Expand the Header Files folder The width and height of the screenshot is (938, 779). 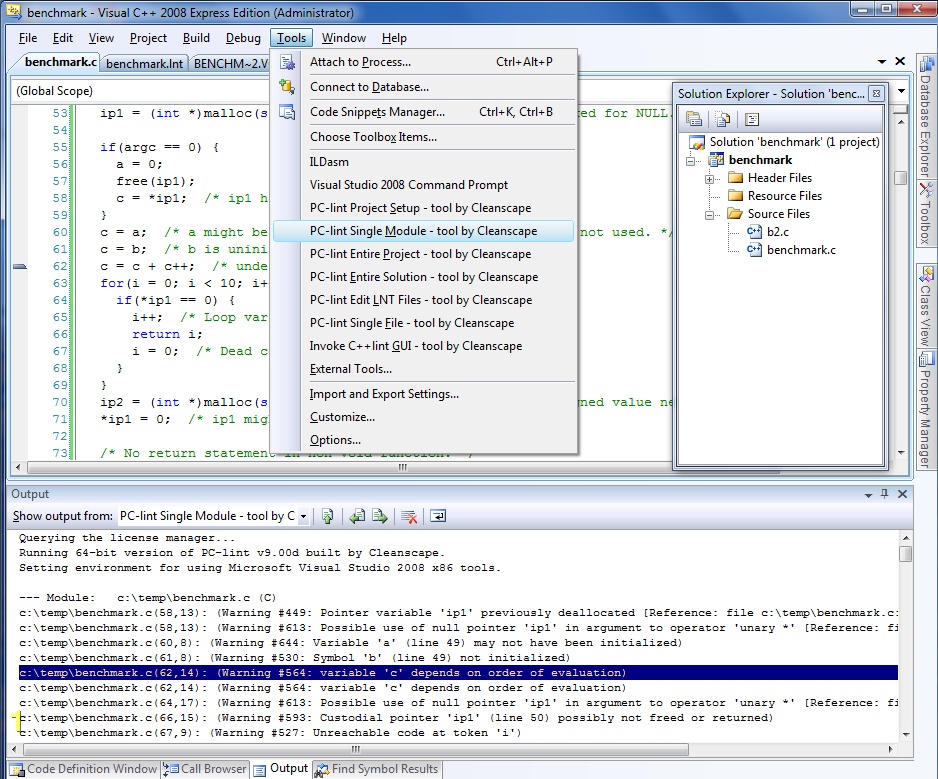click(x=709, y=178)
